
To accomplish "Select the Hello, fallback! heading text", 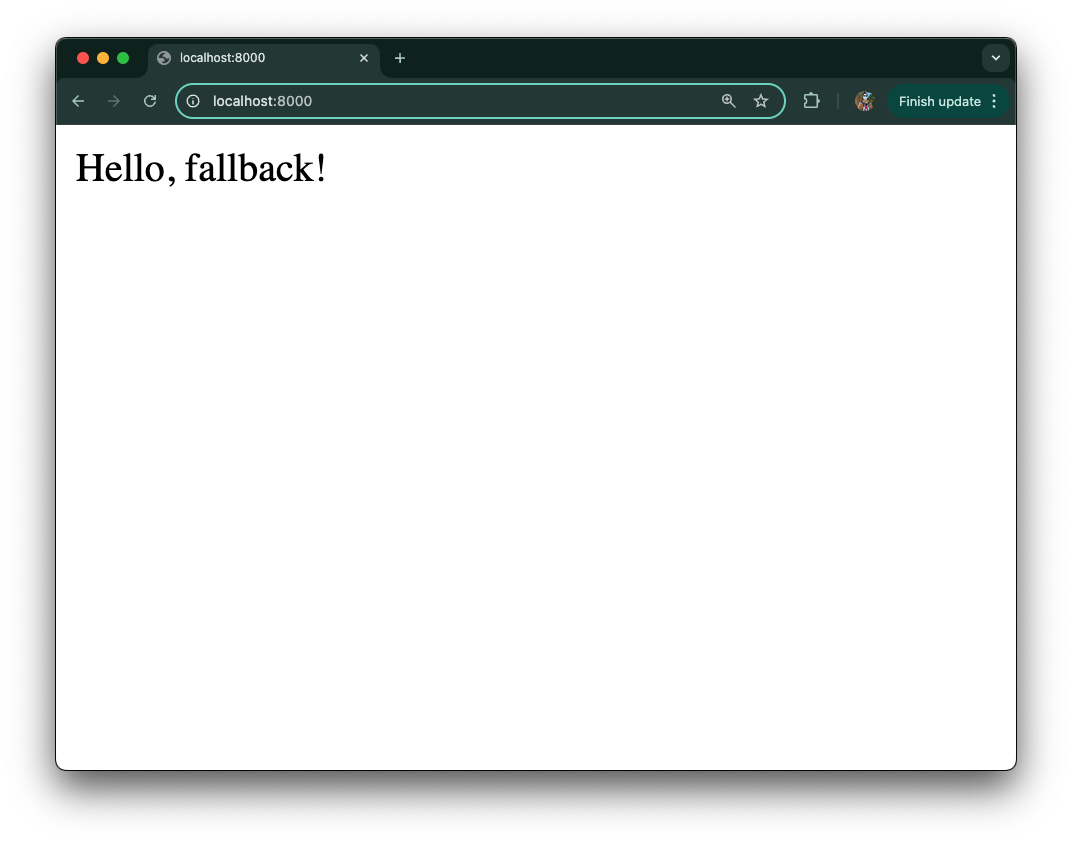I will tap(201, 168).
